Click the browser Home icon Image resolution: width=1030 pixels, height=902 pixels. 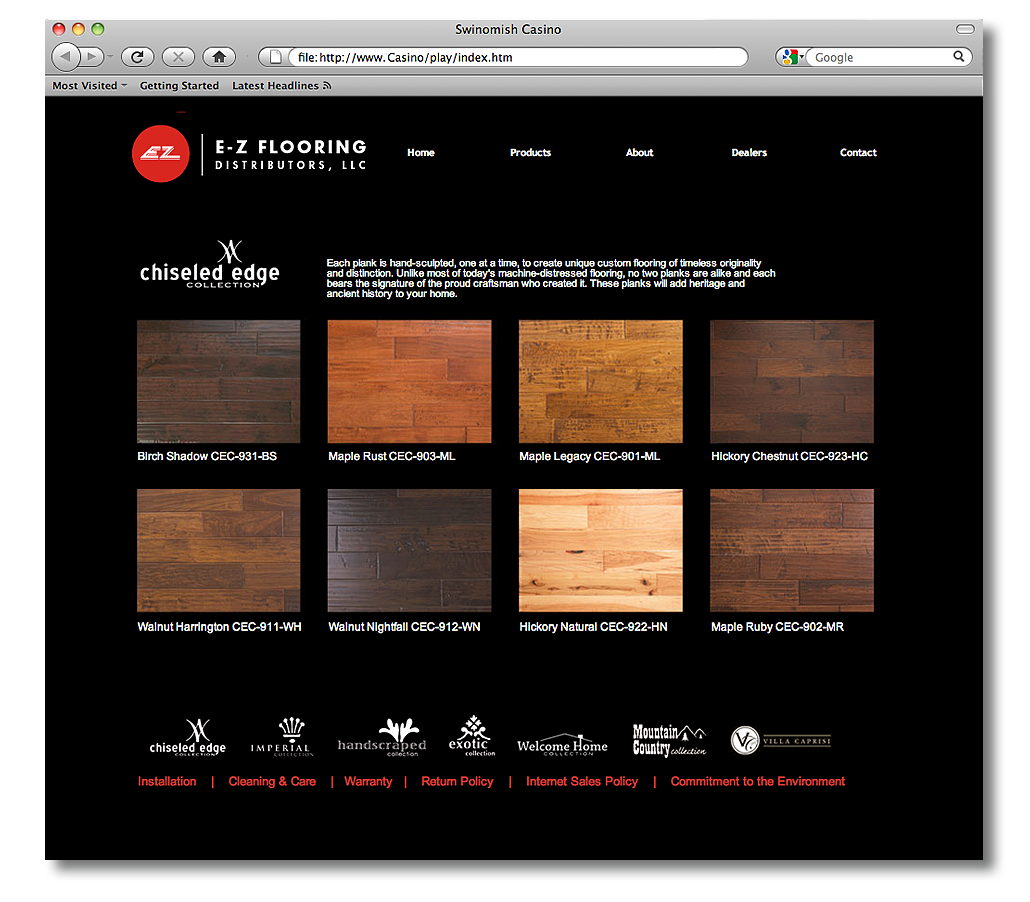[219, 57]
